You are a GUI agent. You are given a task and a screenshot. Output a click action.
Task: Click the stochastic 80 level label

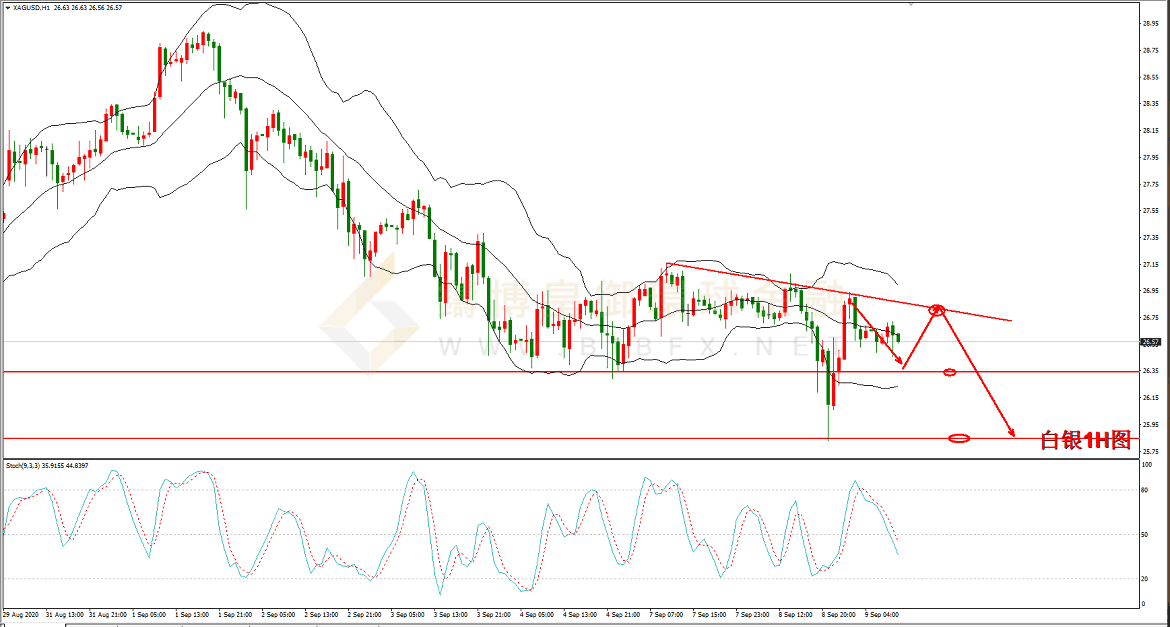(x=1146, y=491)
